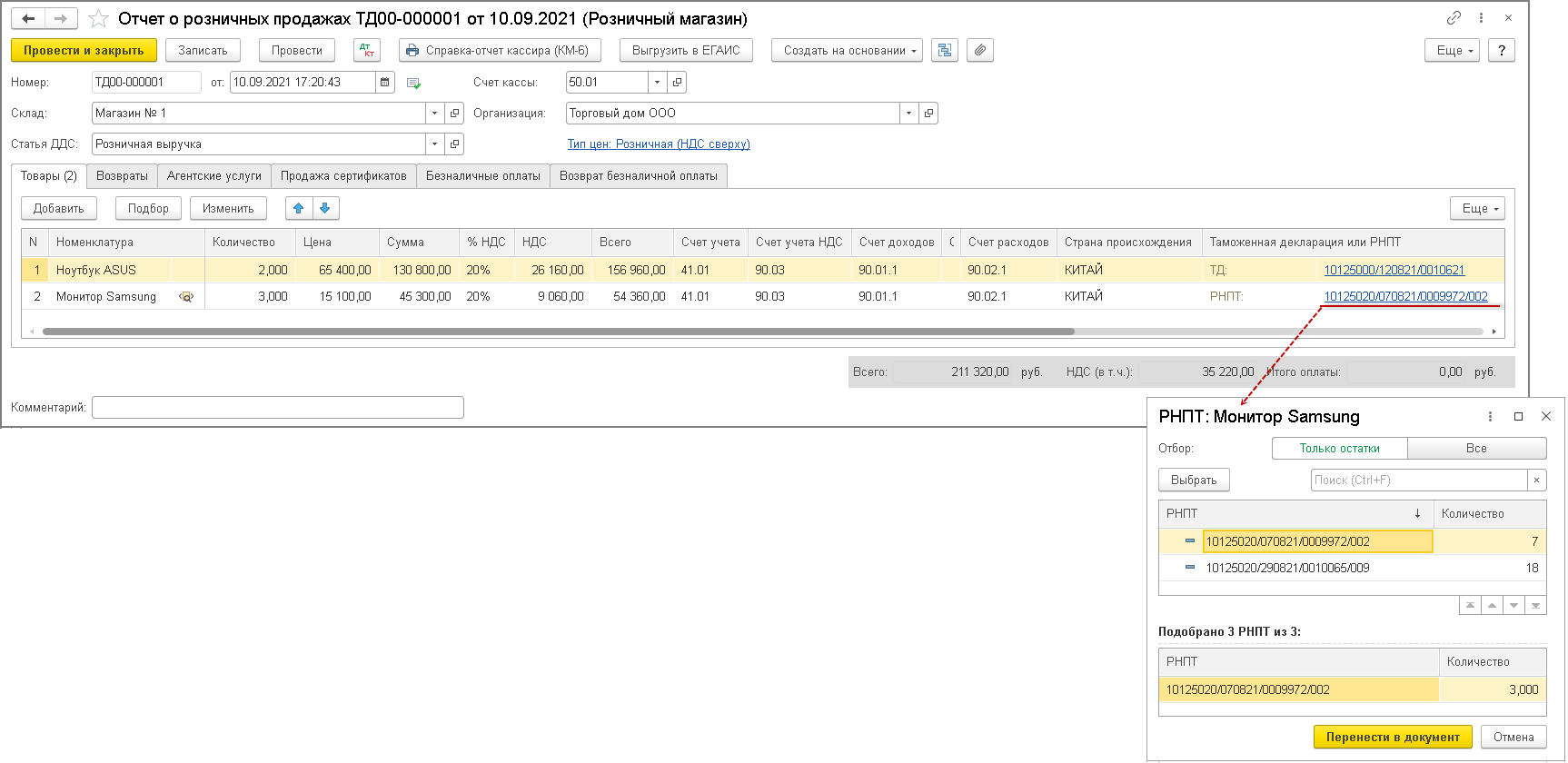Expand Статья ДДС dropdown list
1568x763 pixels.
(x=434, y=144)
